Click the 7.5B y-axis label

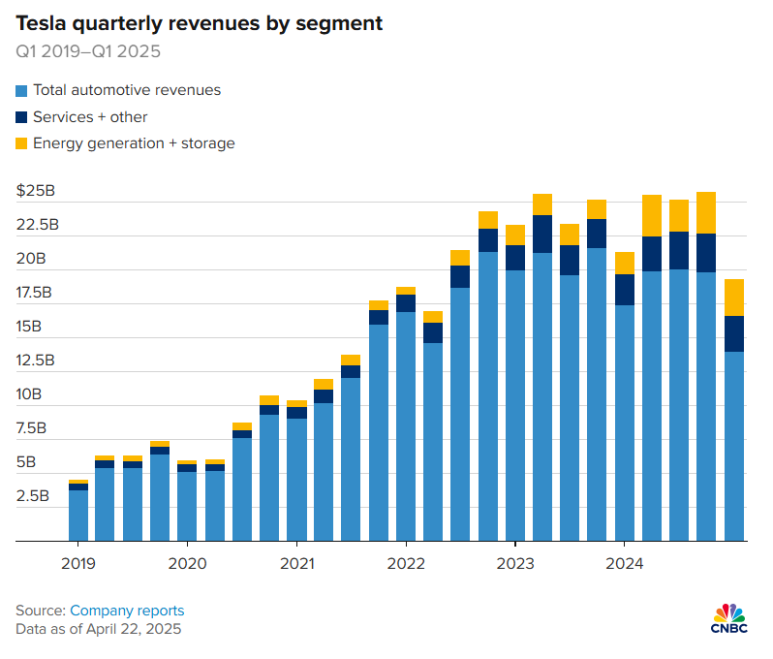tap(31, 428)
